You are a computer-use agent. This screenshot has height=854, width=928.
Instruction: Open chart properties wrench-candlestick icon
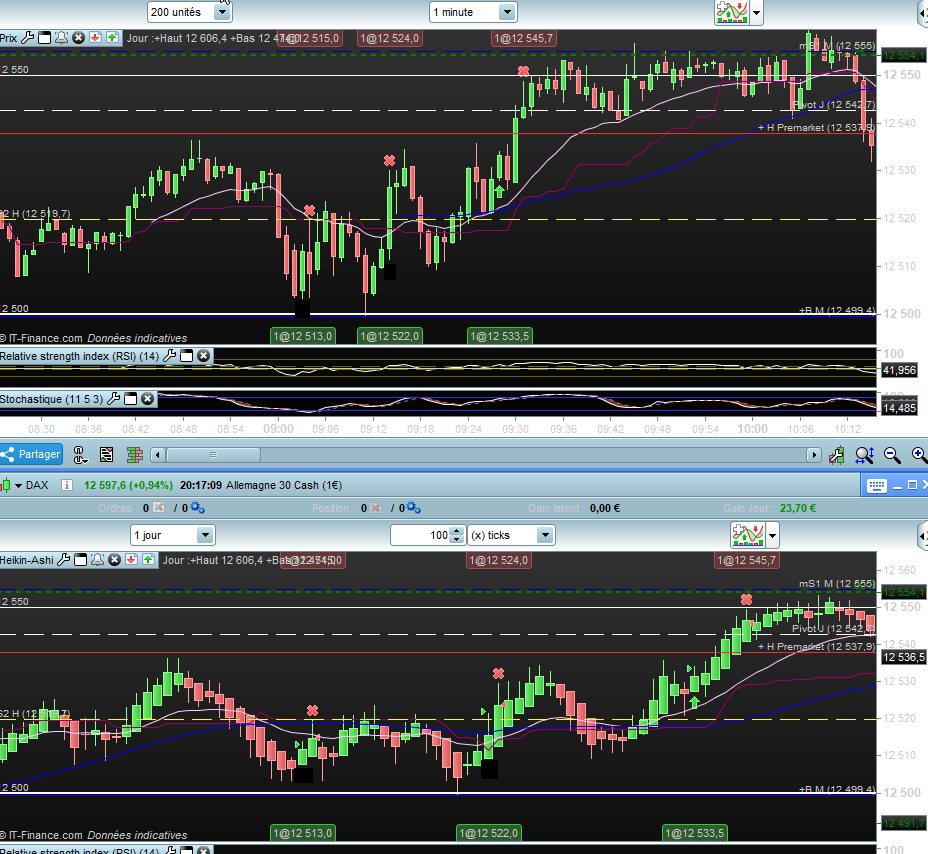tap(837, 455)
